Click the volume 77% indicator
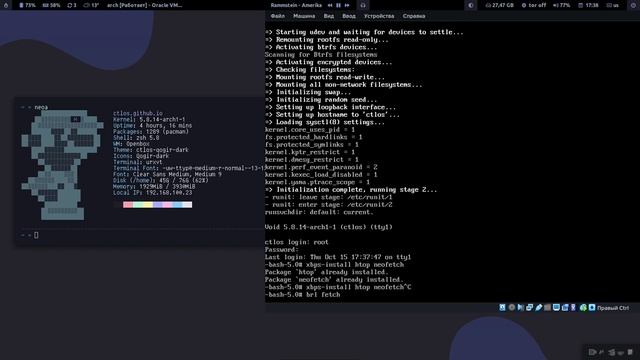 561,5
